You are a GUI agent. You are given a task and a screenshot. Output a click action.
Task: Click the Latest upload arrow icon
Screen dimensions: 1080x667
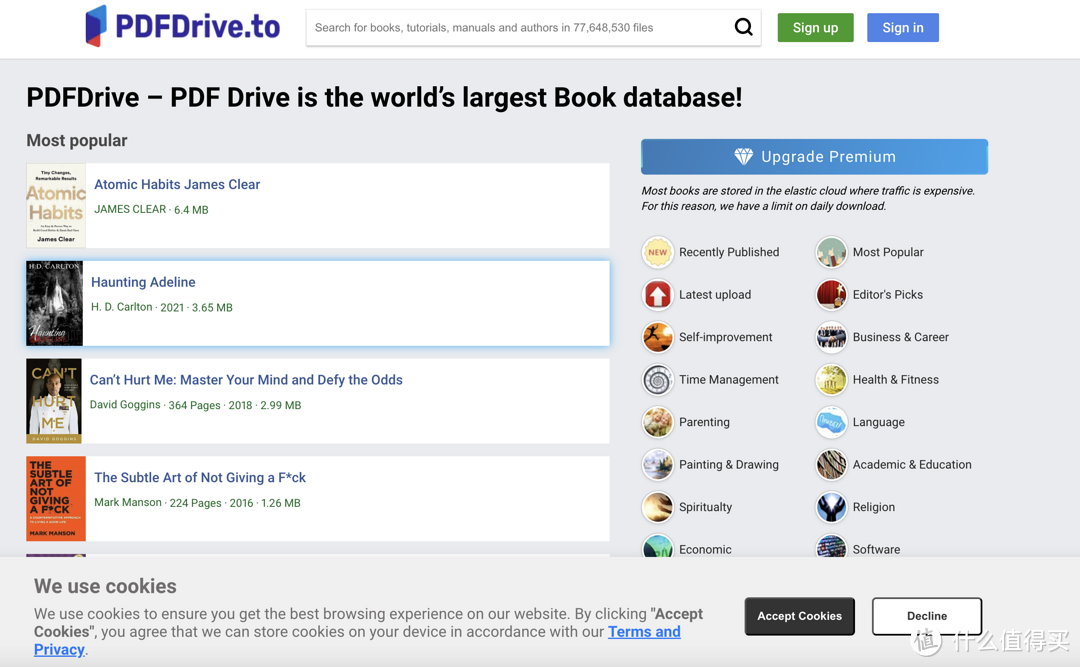click(658, 295)
